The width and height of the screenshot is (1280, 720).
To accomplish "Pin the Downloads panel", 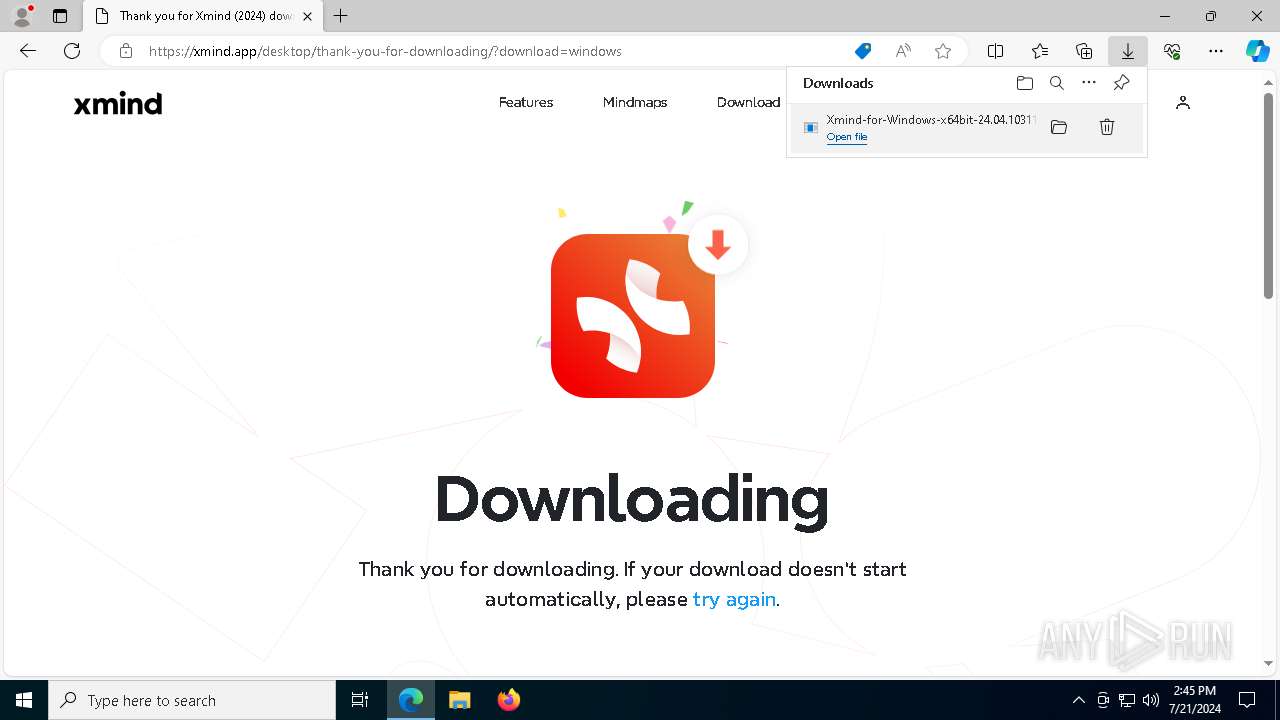I will tap(1121, 83).
